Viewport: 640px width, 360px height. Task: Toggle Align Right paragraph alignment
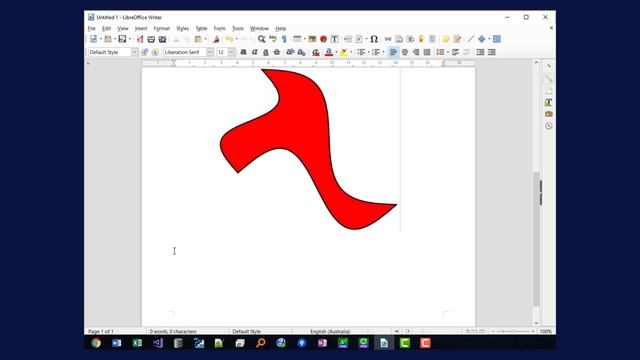[x=416, y=52]
